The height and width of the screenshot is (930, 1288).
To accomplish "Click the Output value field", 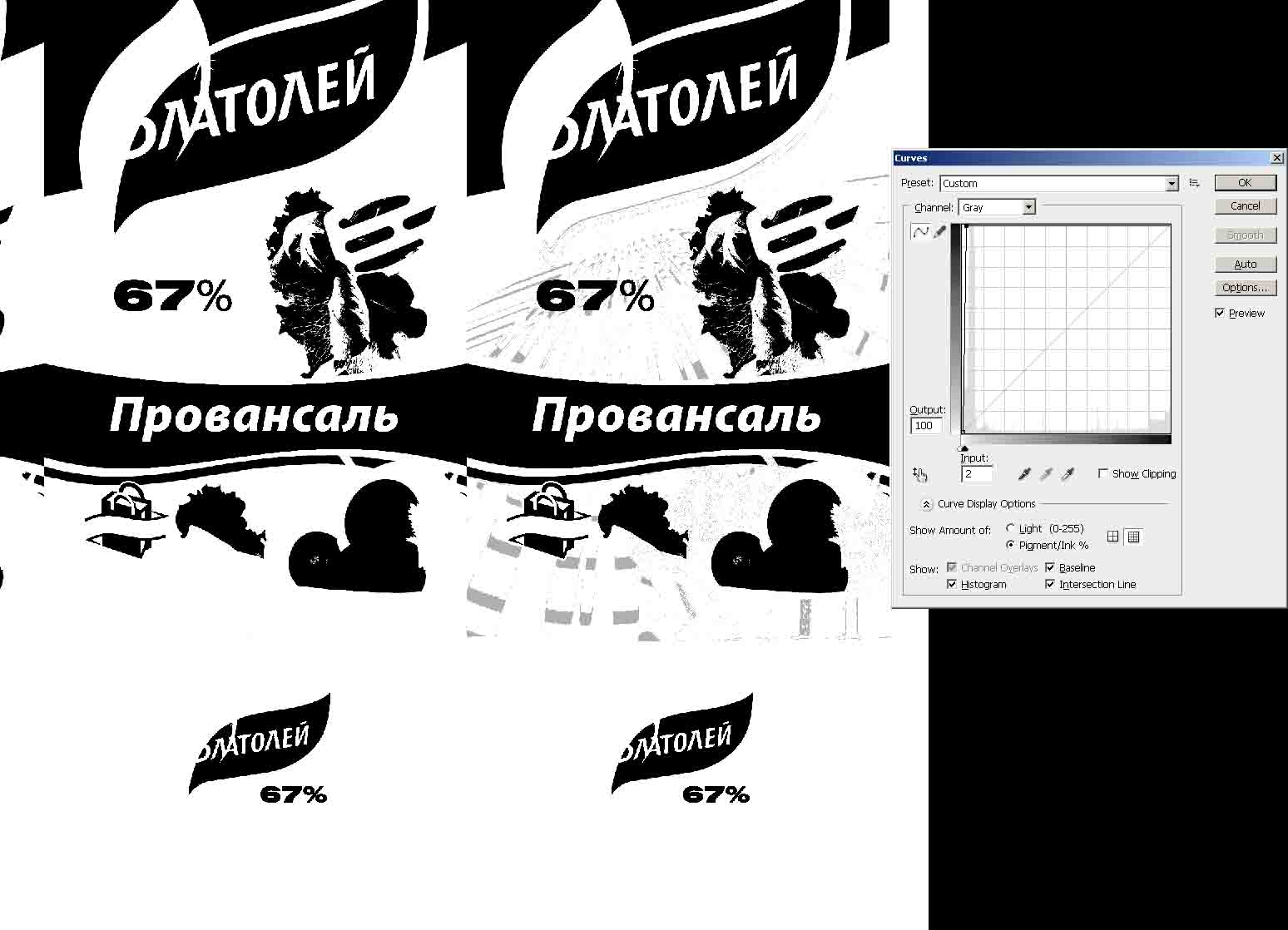I will [926, 425].
